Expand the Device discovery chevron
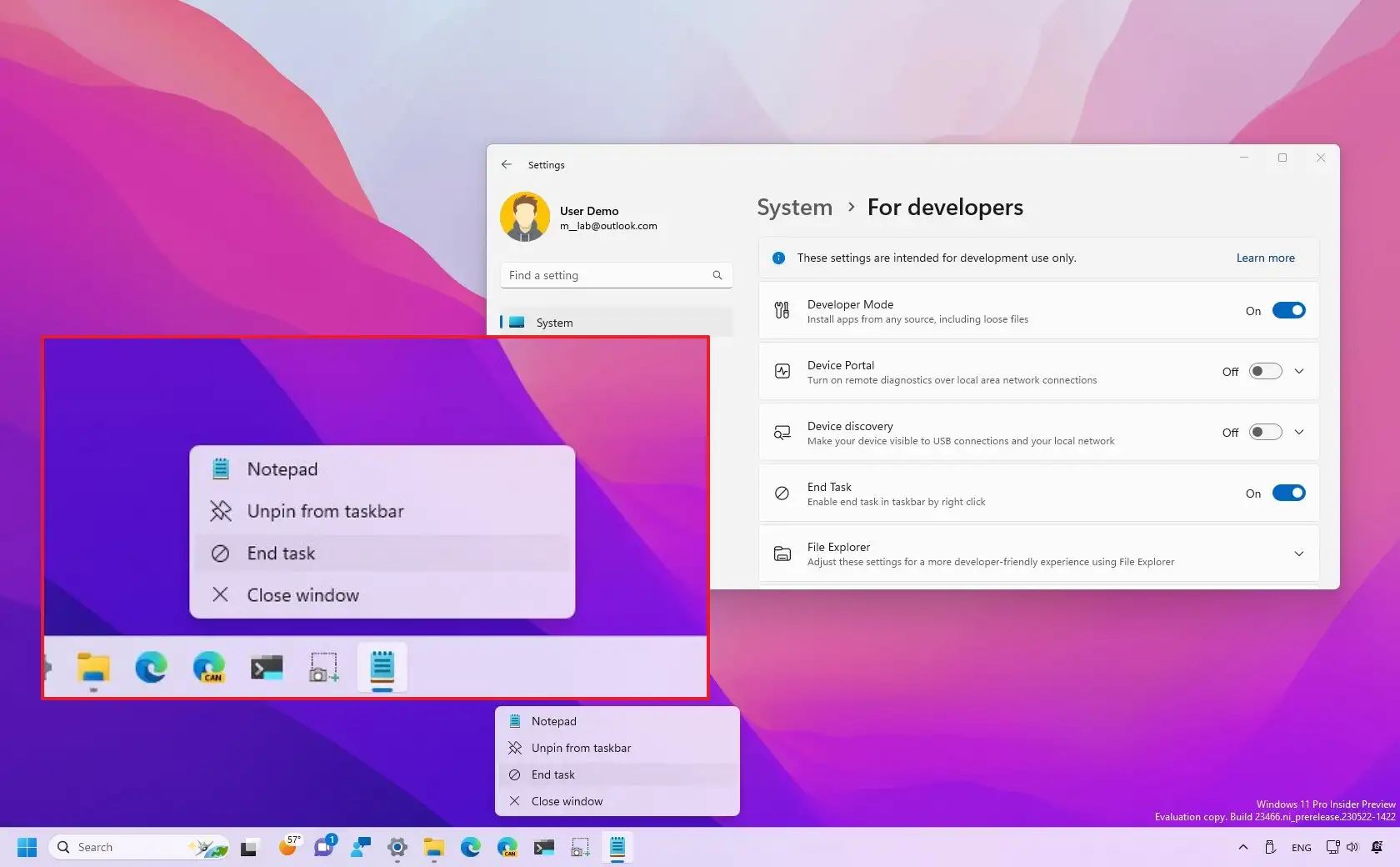This screenshot has height=867, width=1400. coord(1299,432)
